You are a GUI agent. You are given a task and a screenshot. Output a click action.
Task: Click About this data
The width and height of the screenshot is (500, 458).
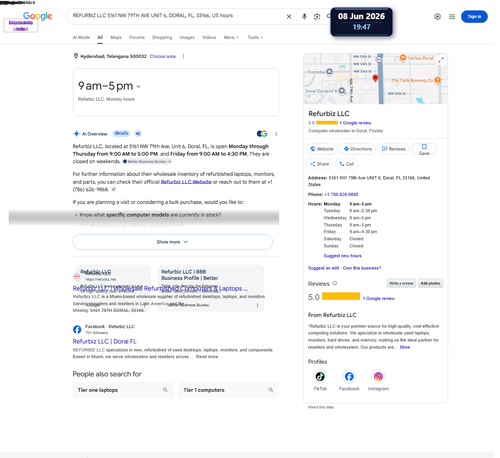click(x=320, y=407)
